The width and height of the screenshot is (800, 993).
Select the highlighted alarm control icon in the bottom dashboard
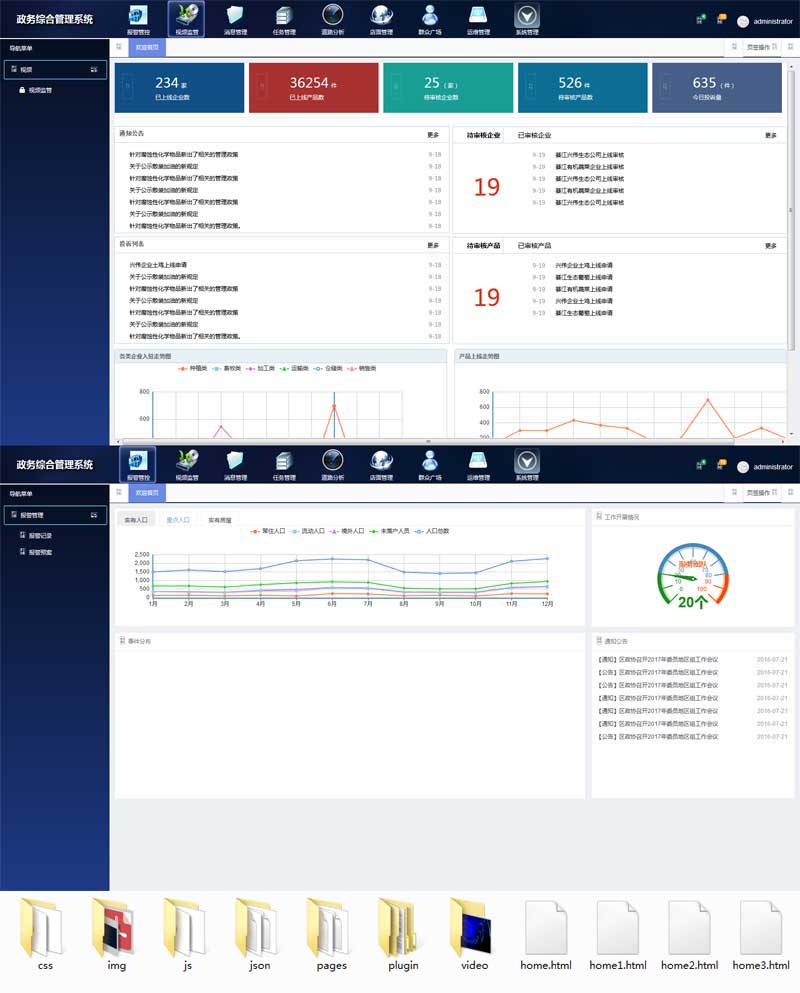pyautogui.click(x=138, y=464)
